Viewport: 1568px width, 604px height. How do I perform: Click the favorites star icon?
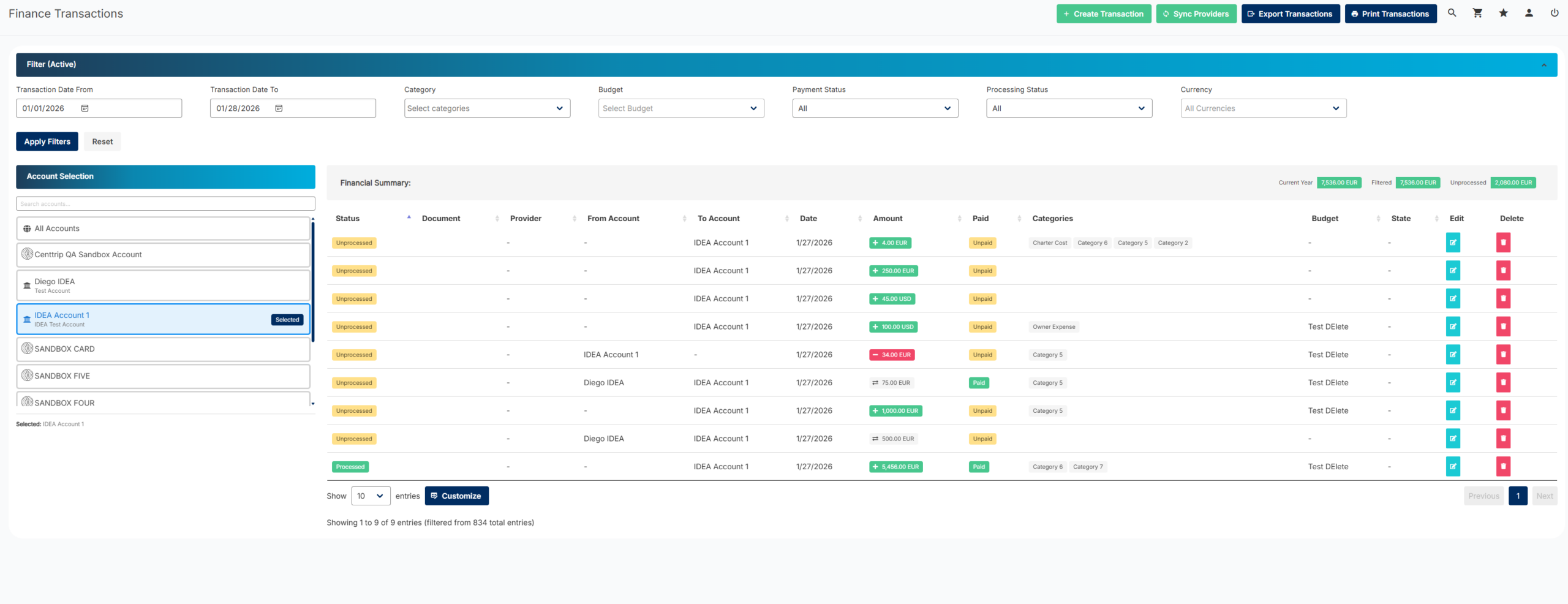(1503, 13)
